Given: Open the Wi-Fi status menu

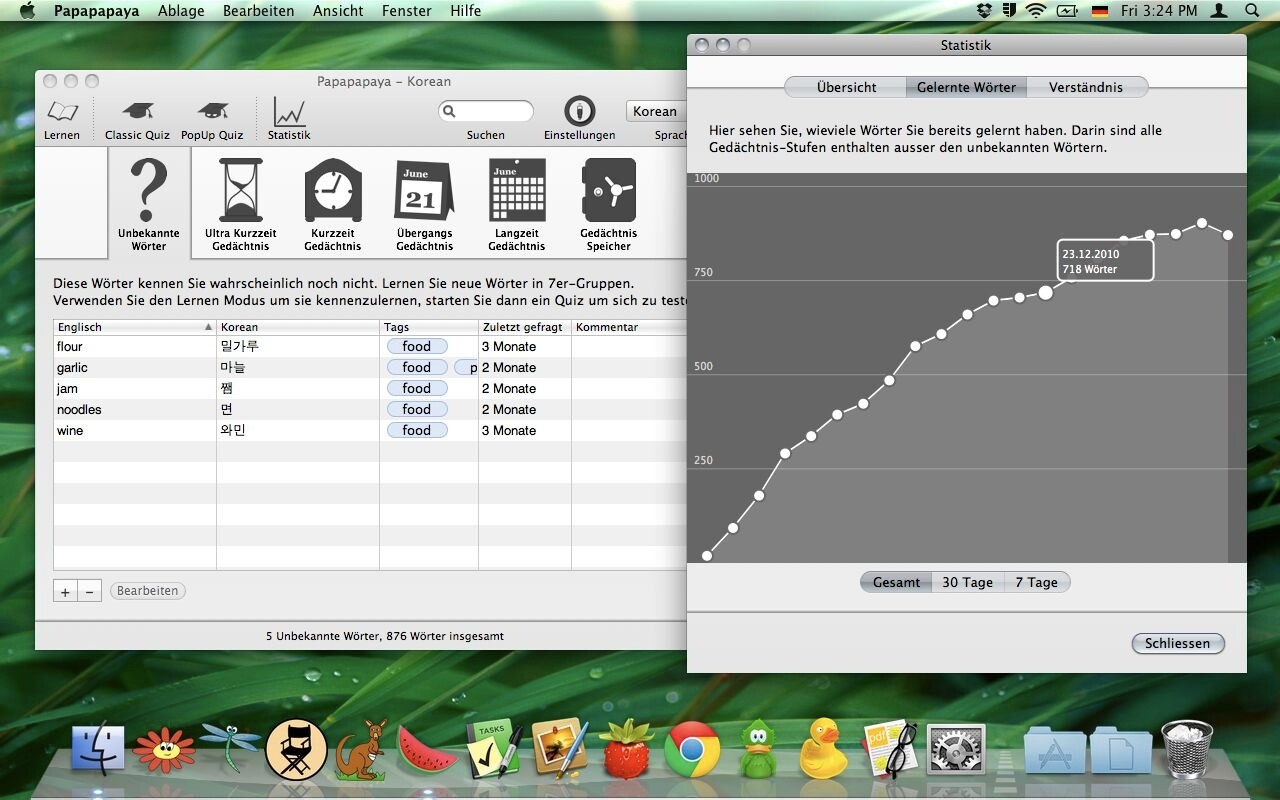Looking at the screenshot, I should [x=1036, y=11].
